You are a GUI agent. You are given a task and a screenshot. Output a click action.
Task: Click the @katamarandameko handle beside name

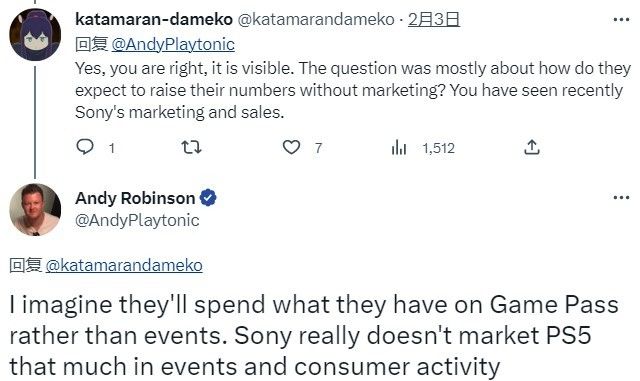316,19
